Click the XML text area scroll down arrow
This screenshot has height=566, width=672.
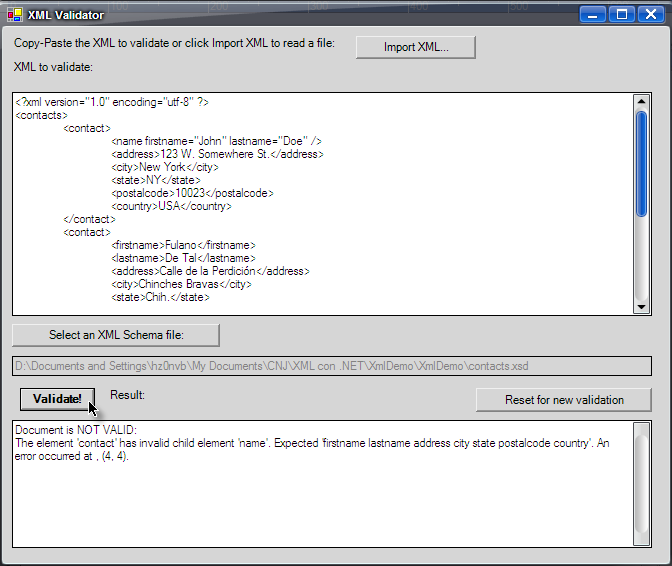(642, 306)
